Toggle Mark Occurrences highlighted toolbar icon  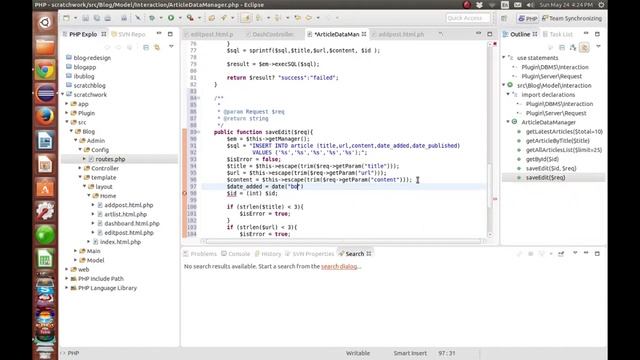pyautogui.click(x=246, y=18)
